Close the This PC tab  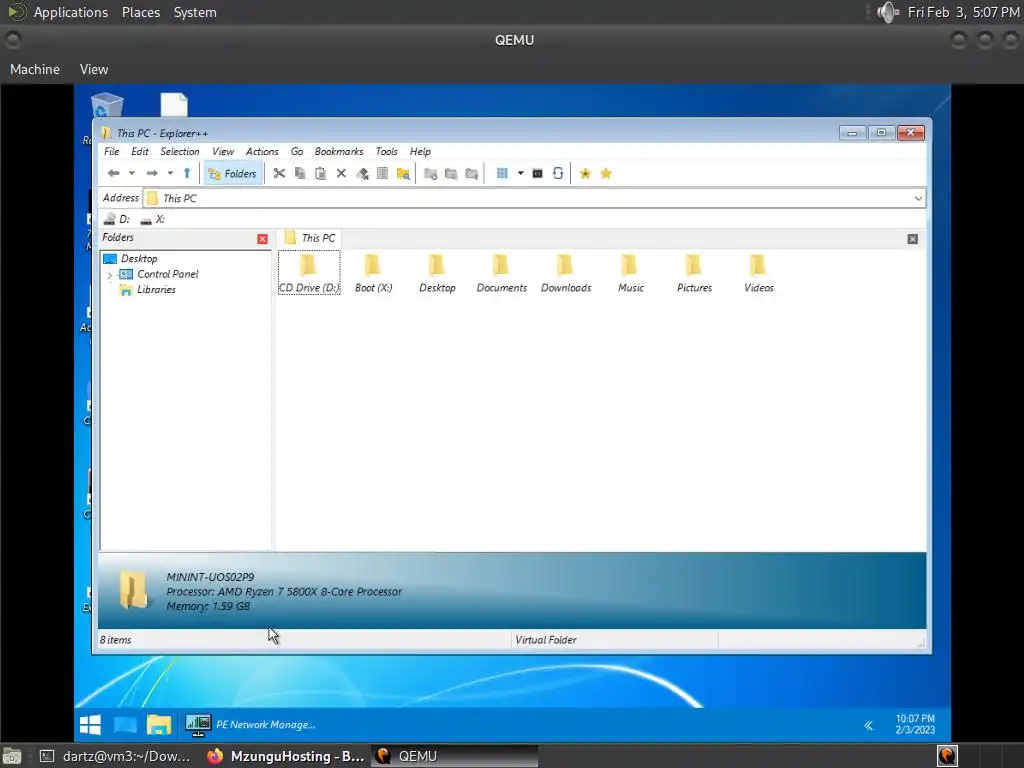coord(913,239)
